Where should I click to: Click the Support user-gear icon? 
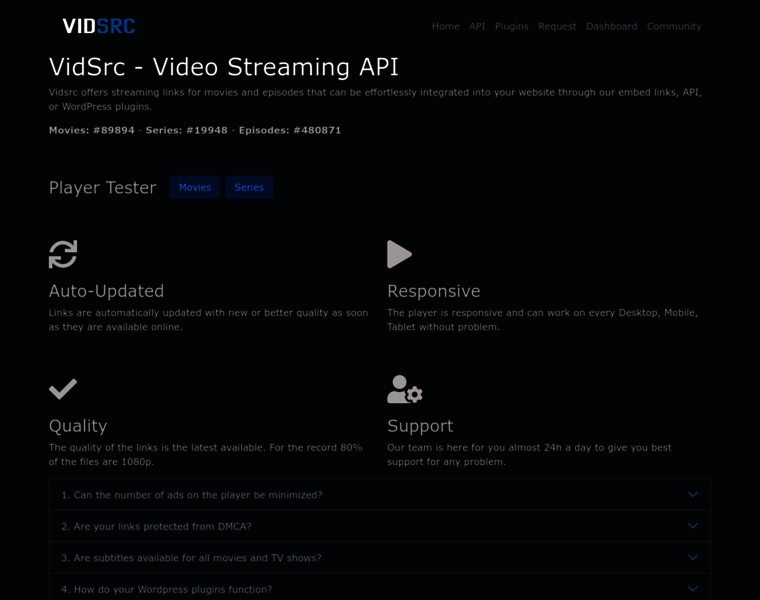pyautogui.click(x=405, y=389)
